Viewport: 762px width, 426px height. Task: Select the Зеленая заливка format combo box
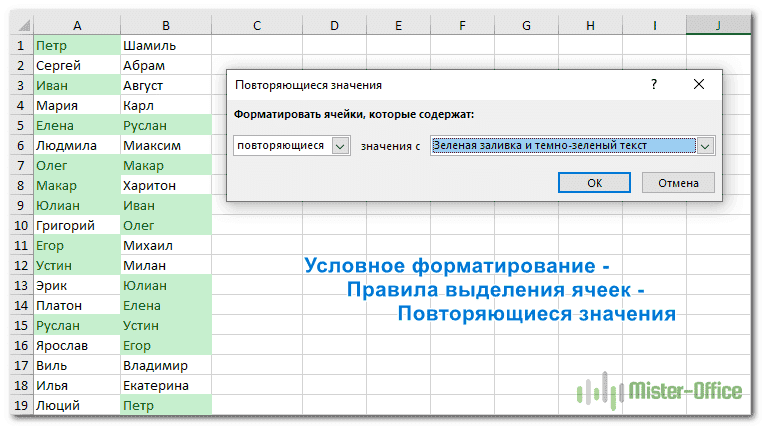click(563, 146)
